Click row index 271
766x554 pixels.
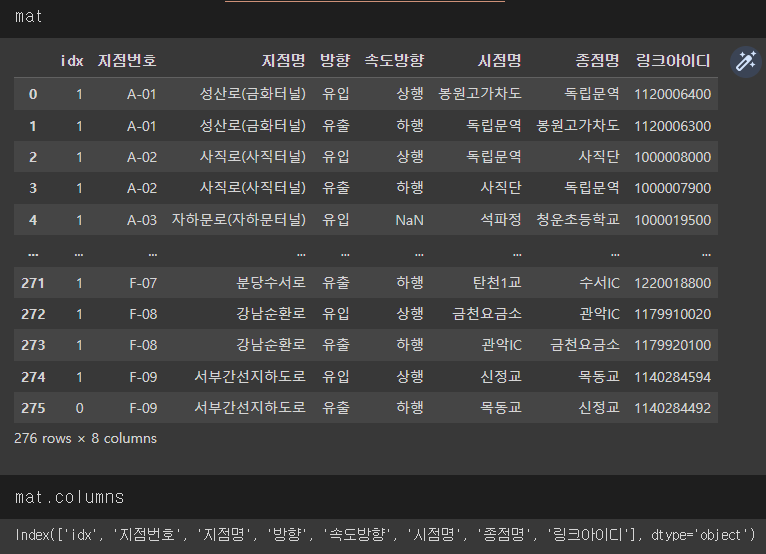pyautogui.click(x=33, y=283)
